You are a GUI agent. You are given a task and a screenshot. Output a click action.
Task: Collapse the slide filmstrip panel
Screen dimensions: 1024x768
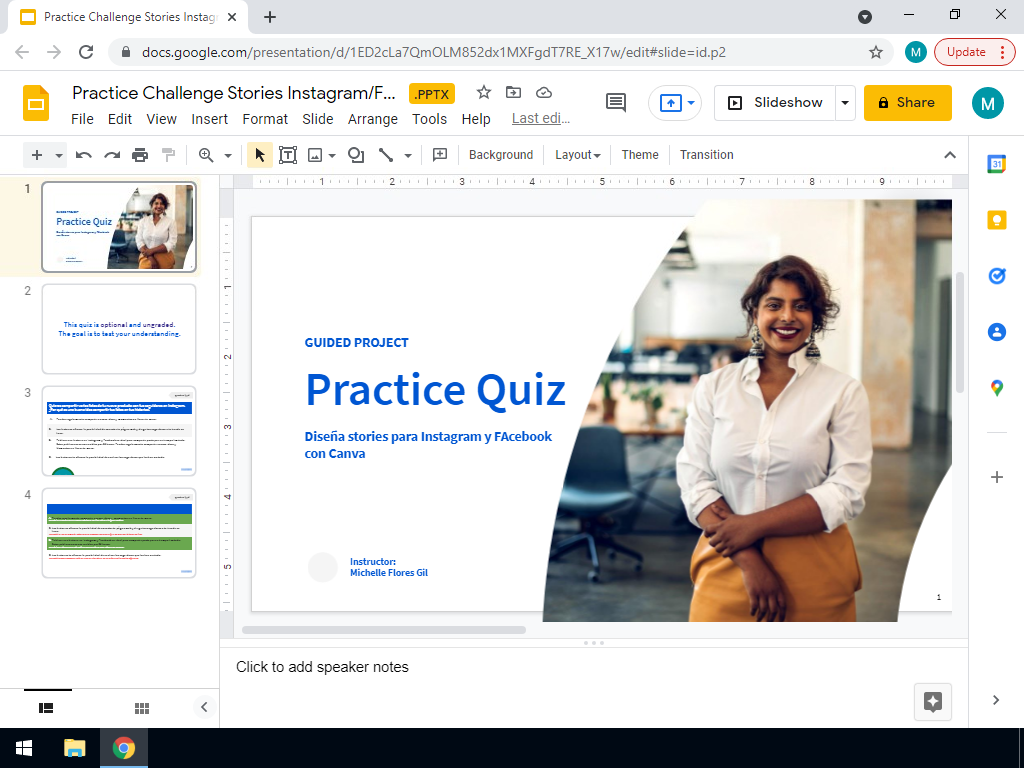tap(204, 707)
